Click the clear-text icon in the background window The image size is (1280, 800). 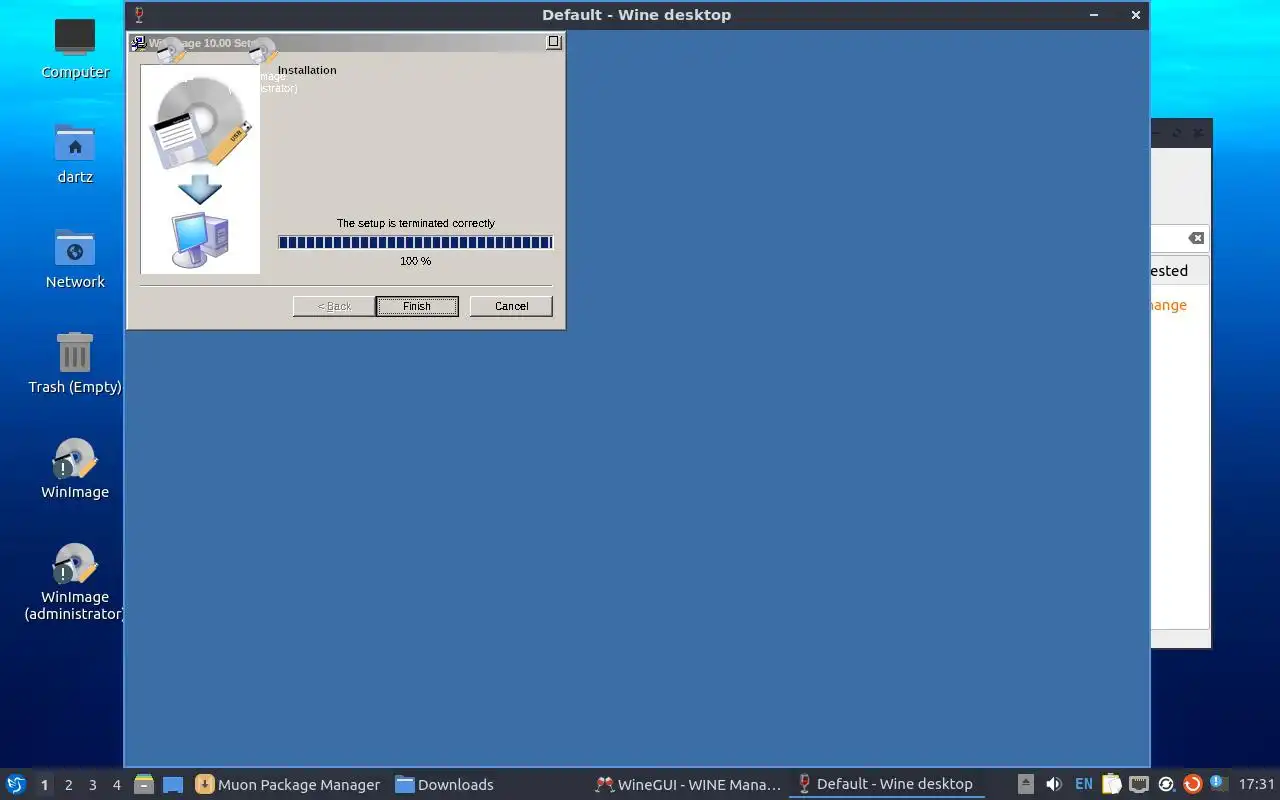[x=1196, y=238]
